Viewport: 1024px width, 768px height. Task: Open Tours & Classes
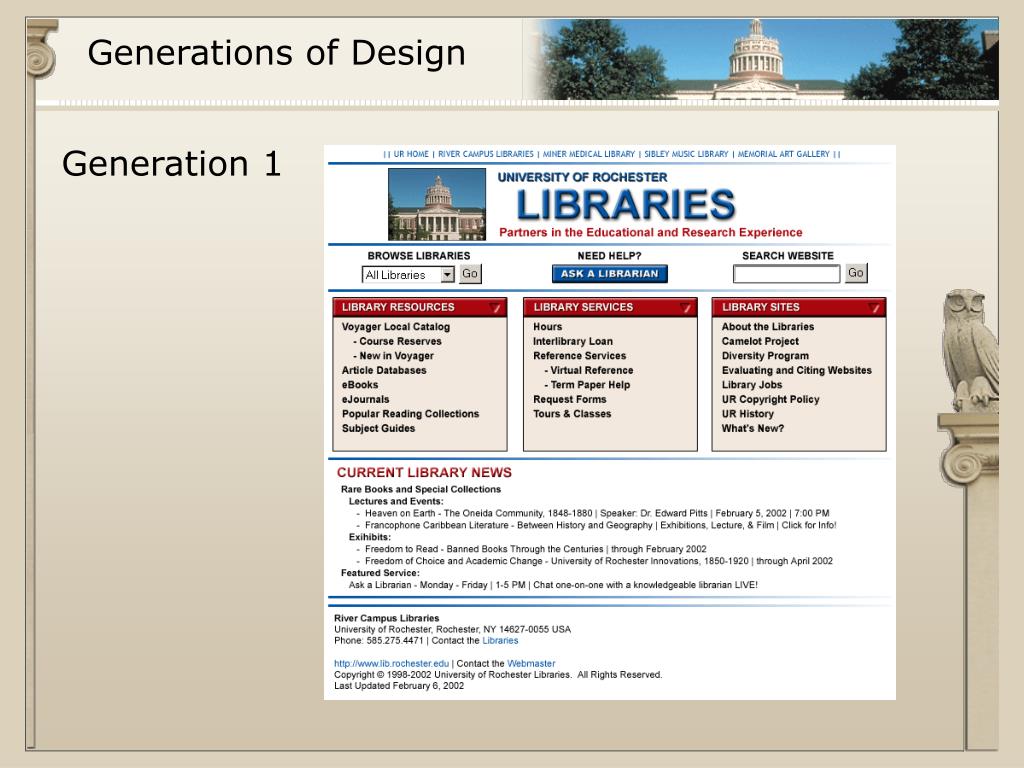point(572,414)
